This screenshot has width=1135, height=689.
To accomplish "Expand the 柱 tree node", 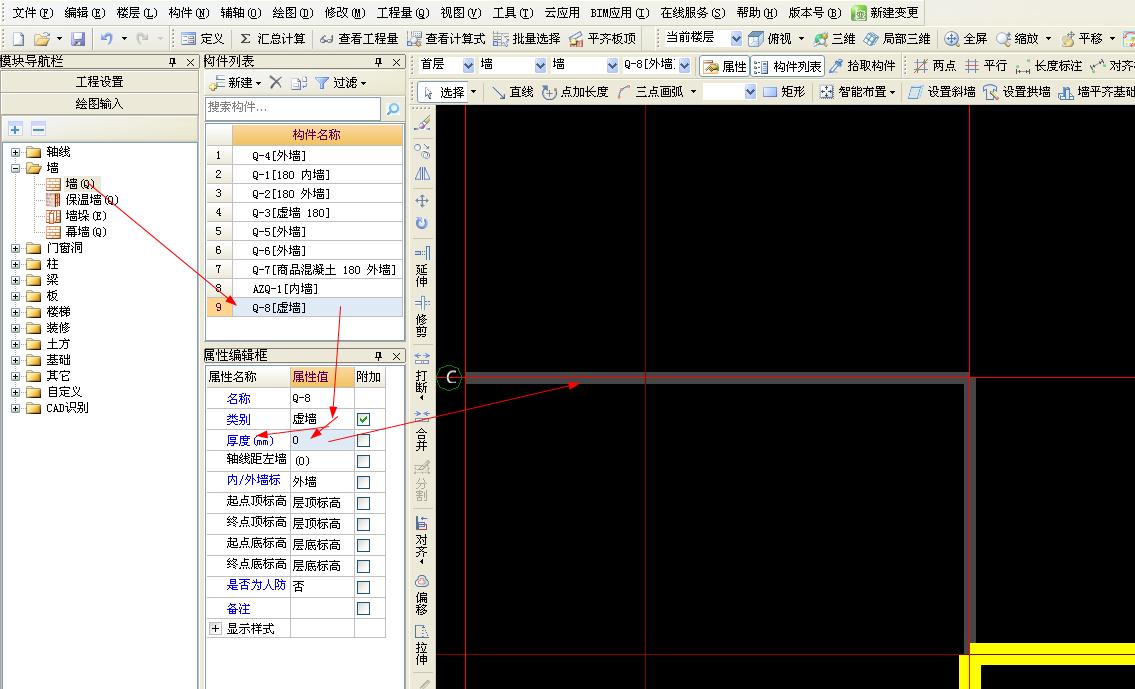I will (15, 264).
